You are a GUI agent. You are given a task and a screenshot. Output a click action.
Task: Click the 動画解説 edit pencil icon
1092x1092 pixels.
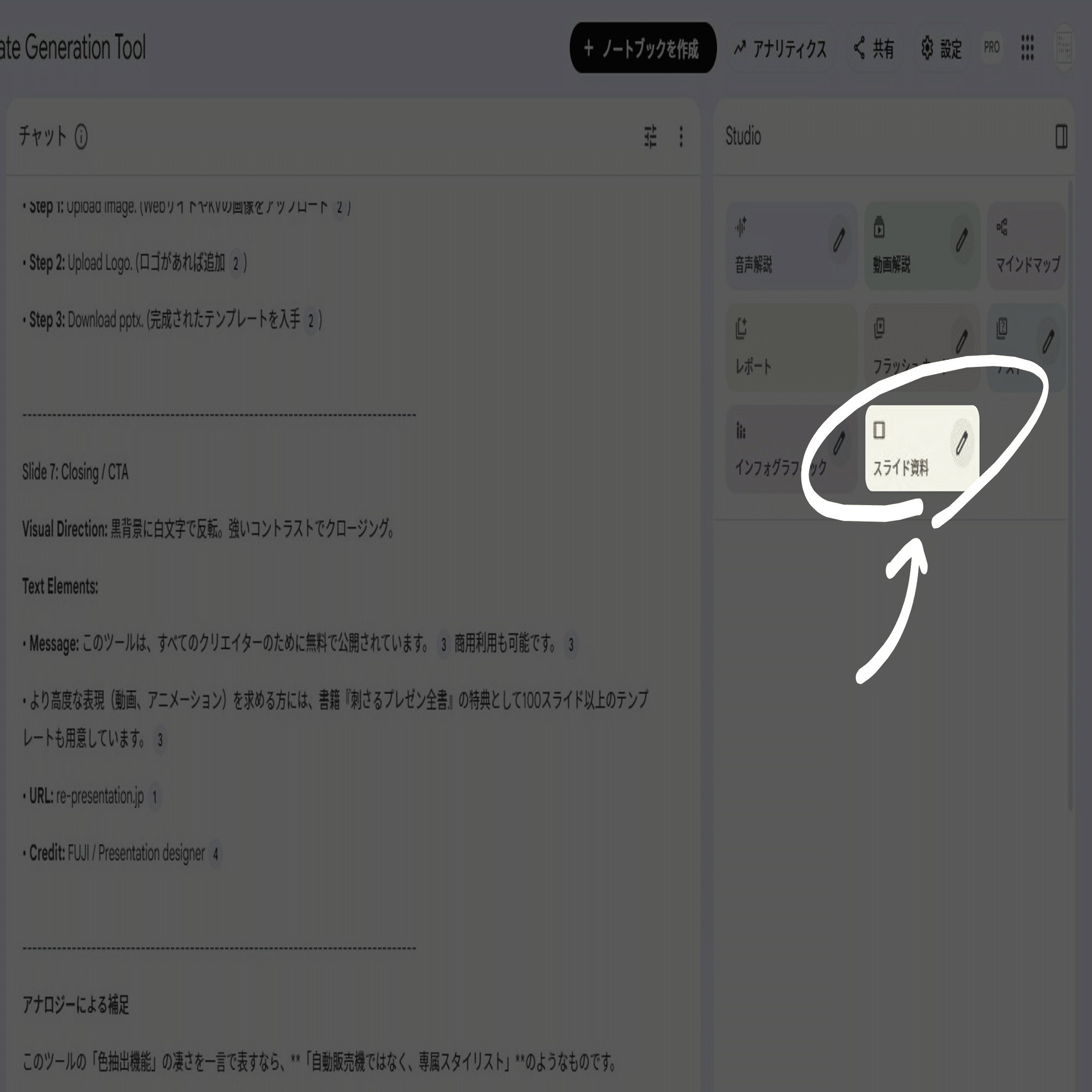tap(962, 240)
